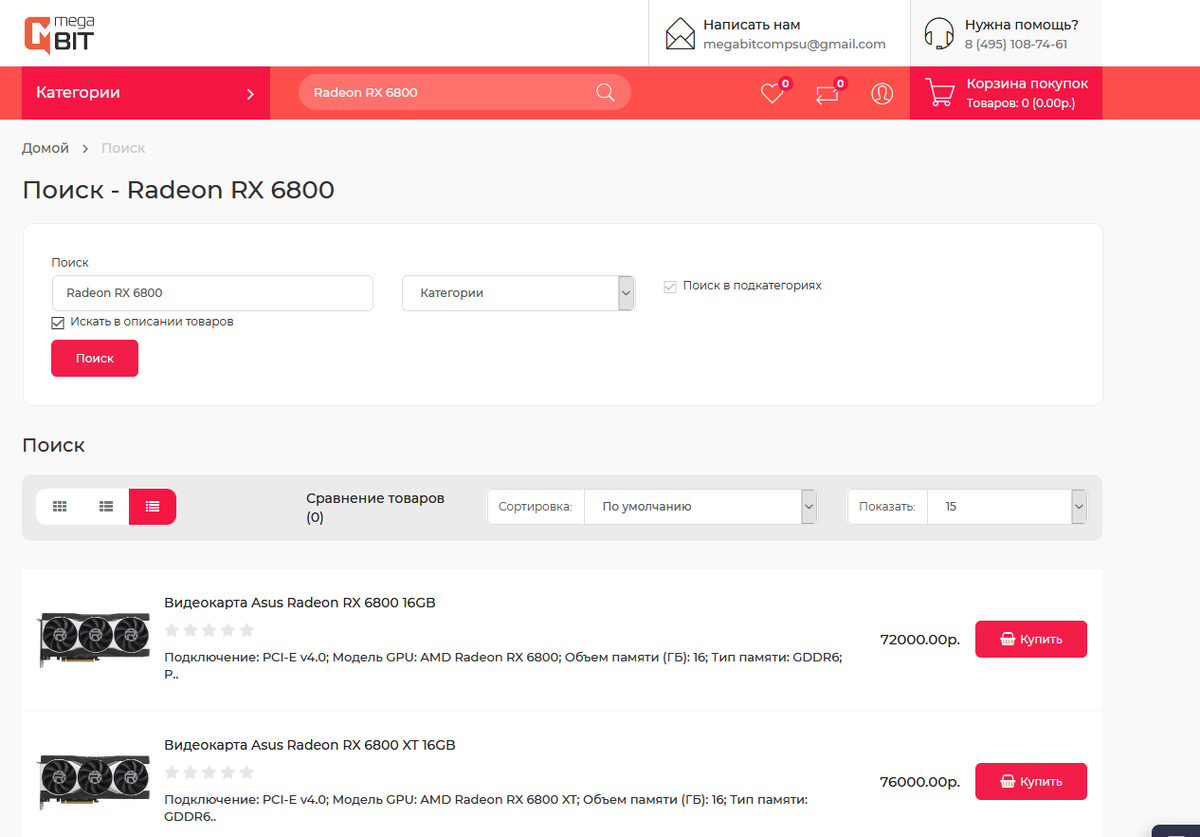Rate Radeon RX 6800 XT 16GB five stars
The image size is (1200, 837).
point(246,772)
